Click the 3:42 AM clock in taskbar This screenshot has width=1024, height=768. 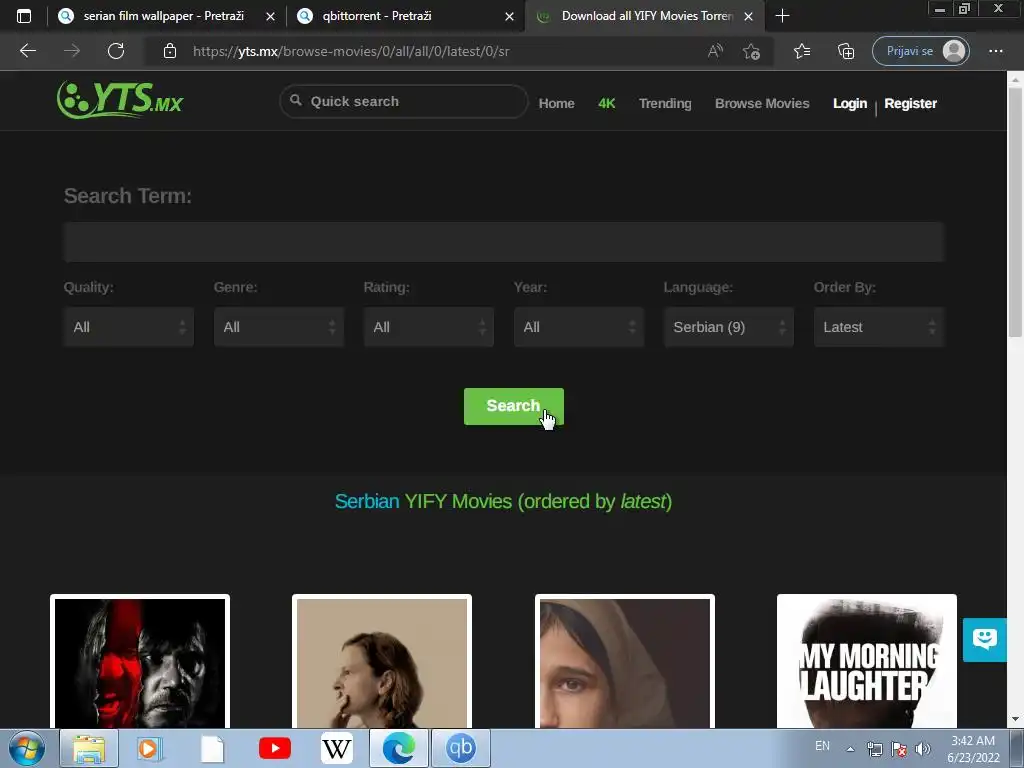tap(973, 741)
